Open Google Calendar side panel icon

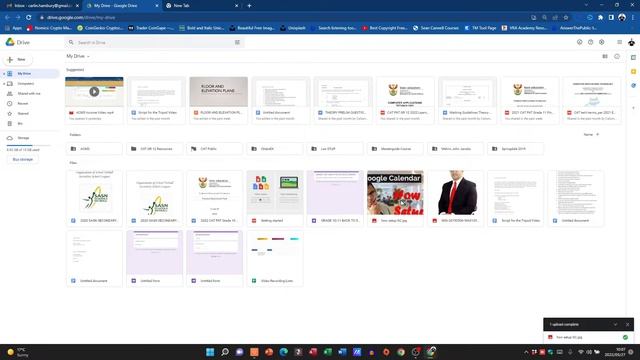[633, 58]
